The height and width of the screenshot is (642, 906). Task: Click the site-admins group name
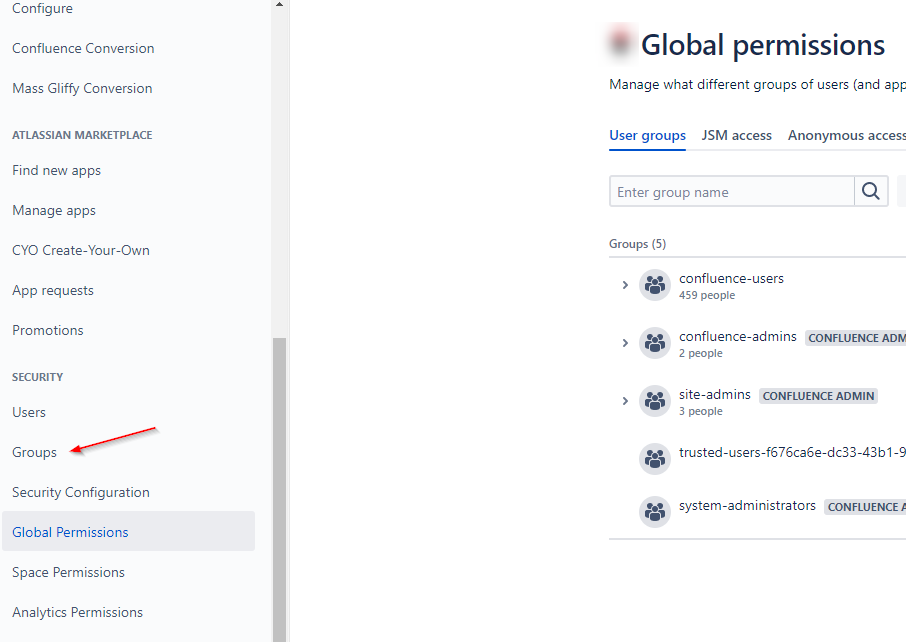(x=715, y=394)
